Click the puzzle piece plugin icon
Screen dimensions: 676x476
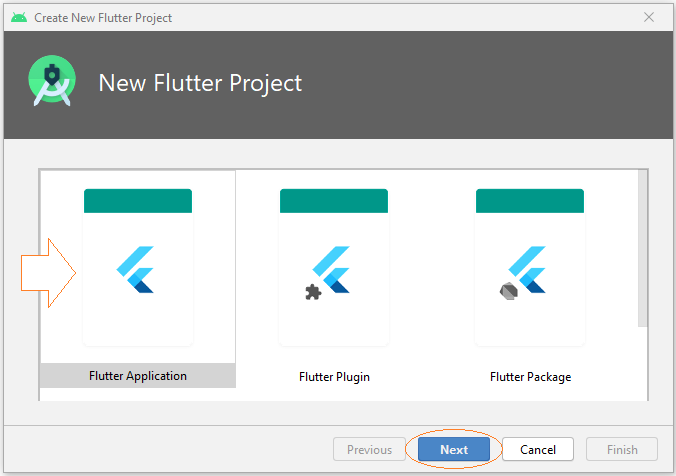[x=313, y=292]
